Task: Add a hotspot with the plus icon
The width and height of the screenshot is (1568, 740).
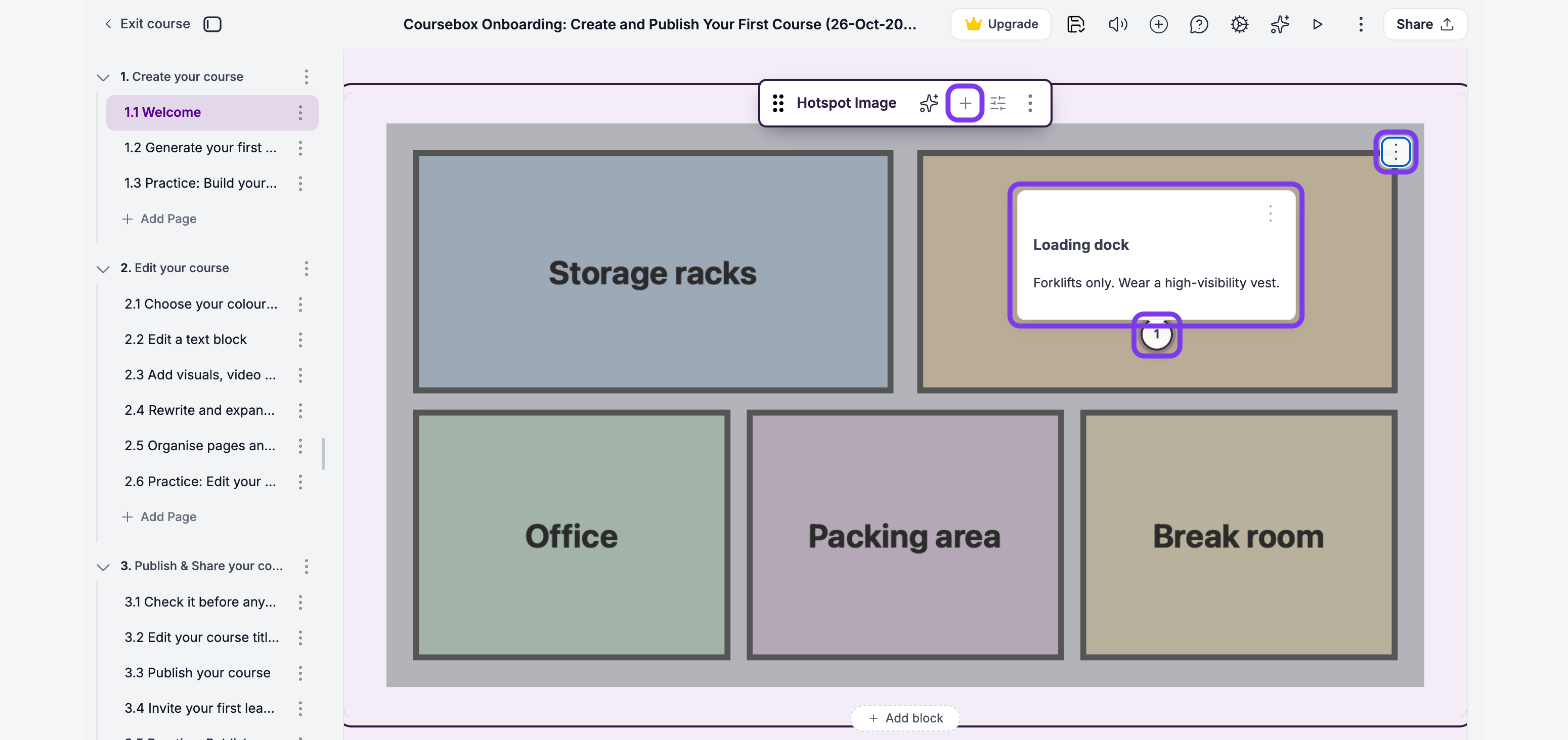Action: 965,103
